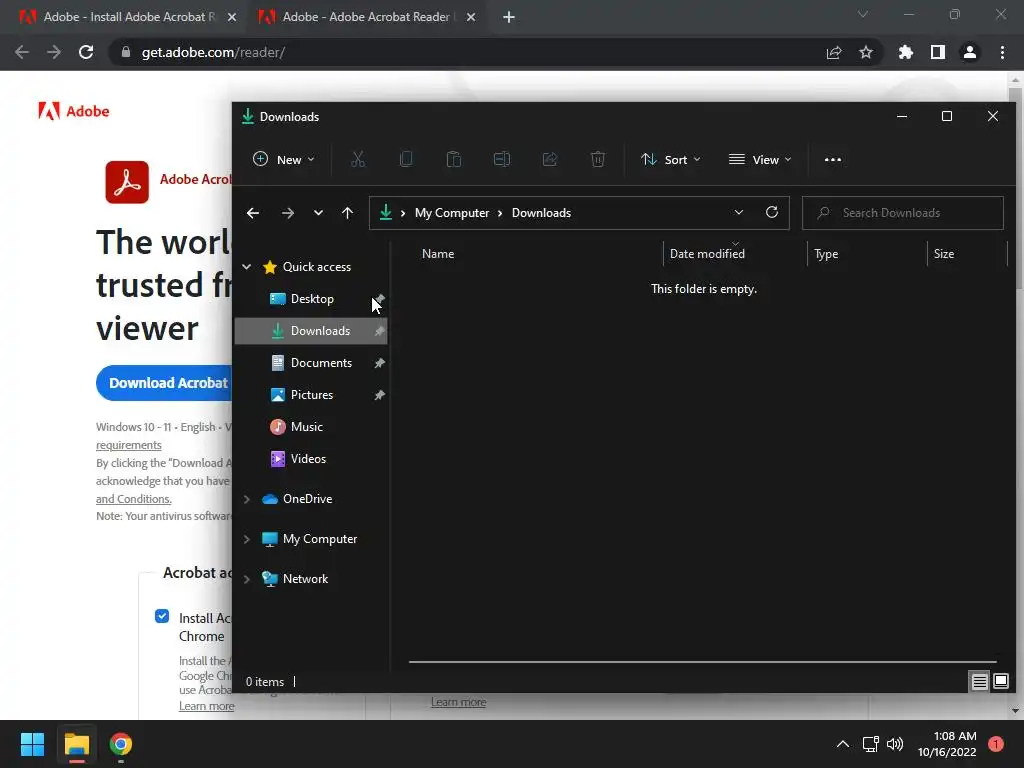Unpin Documents using its pin icon
The width and height of the screenshot is (1024, 768).
coord(379,363)
